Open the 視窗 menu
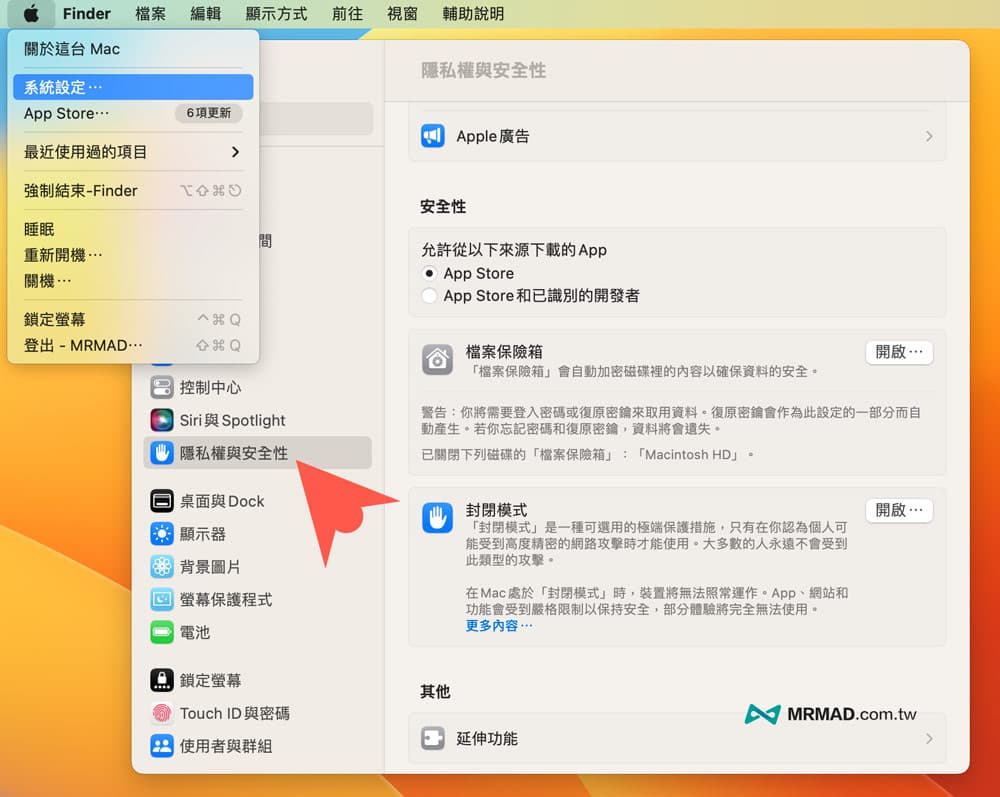Screen dimensions: 1000x797 pyautogui.click(x=402, y=13)
